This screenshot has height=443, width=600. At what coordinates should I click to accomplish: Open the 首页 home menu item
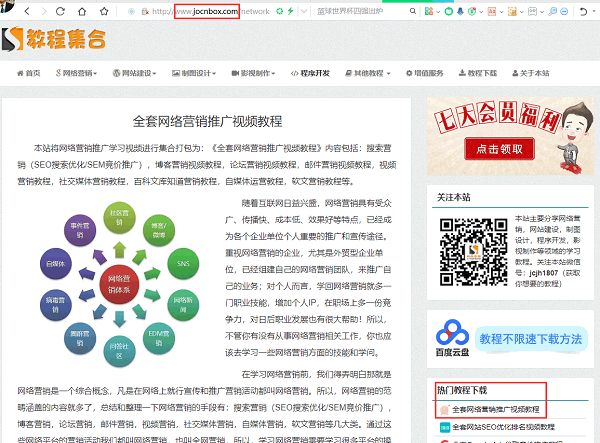[29, 73]
